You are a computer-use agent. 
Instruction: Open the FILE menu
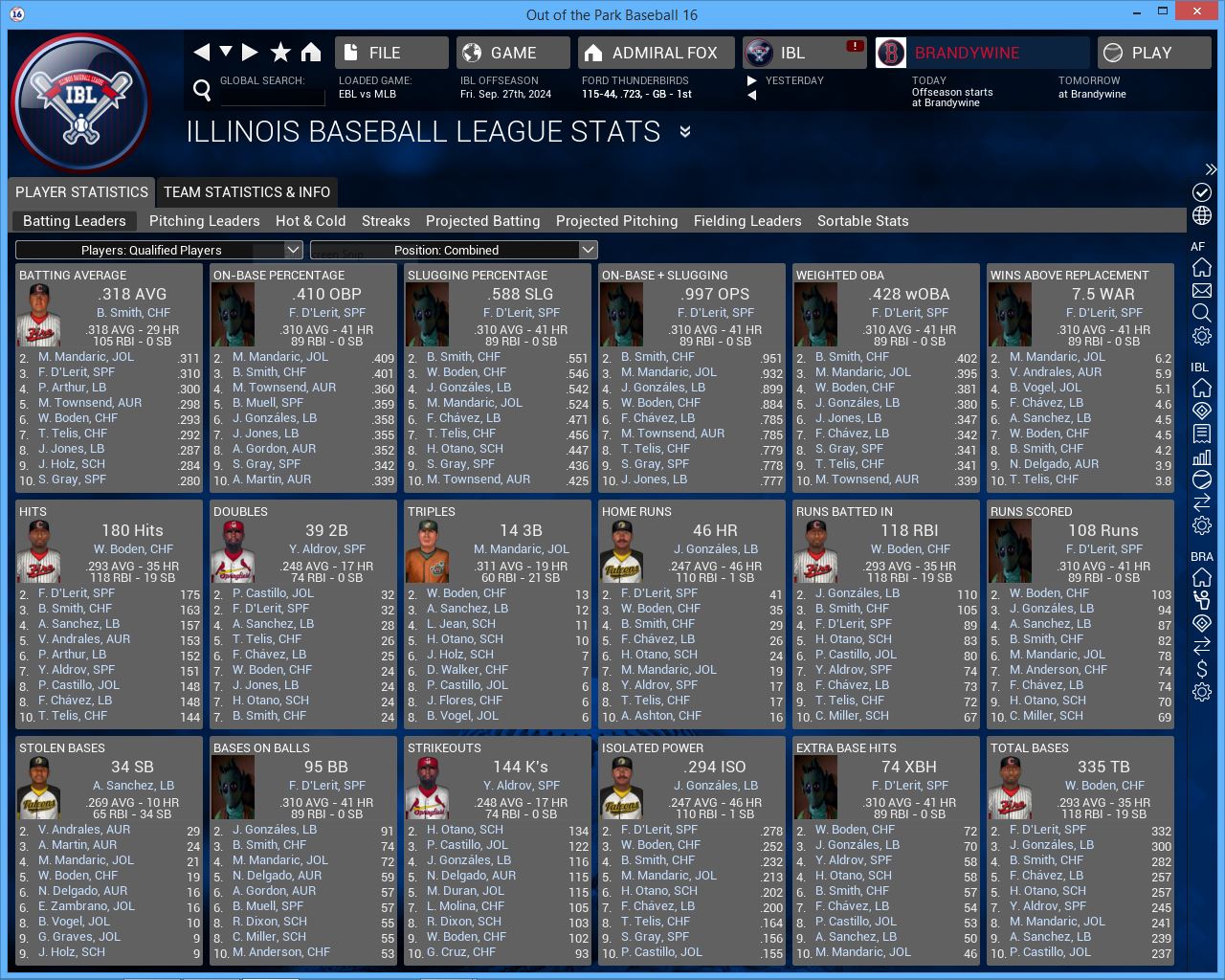[x=391, y=53]
